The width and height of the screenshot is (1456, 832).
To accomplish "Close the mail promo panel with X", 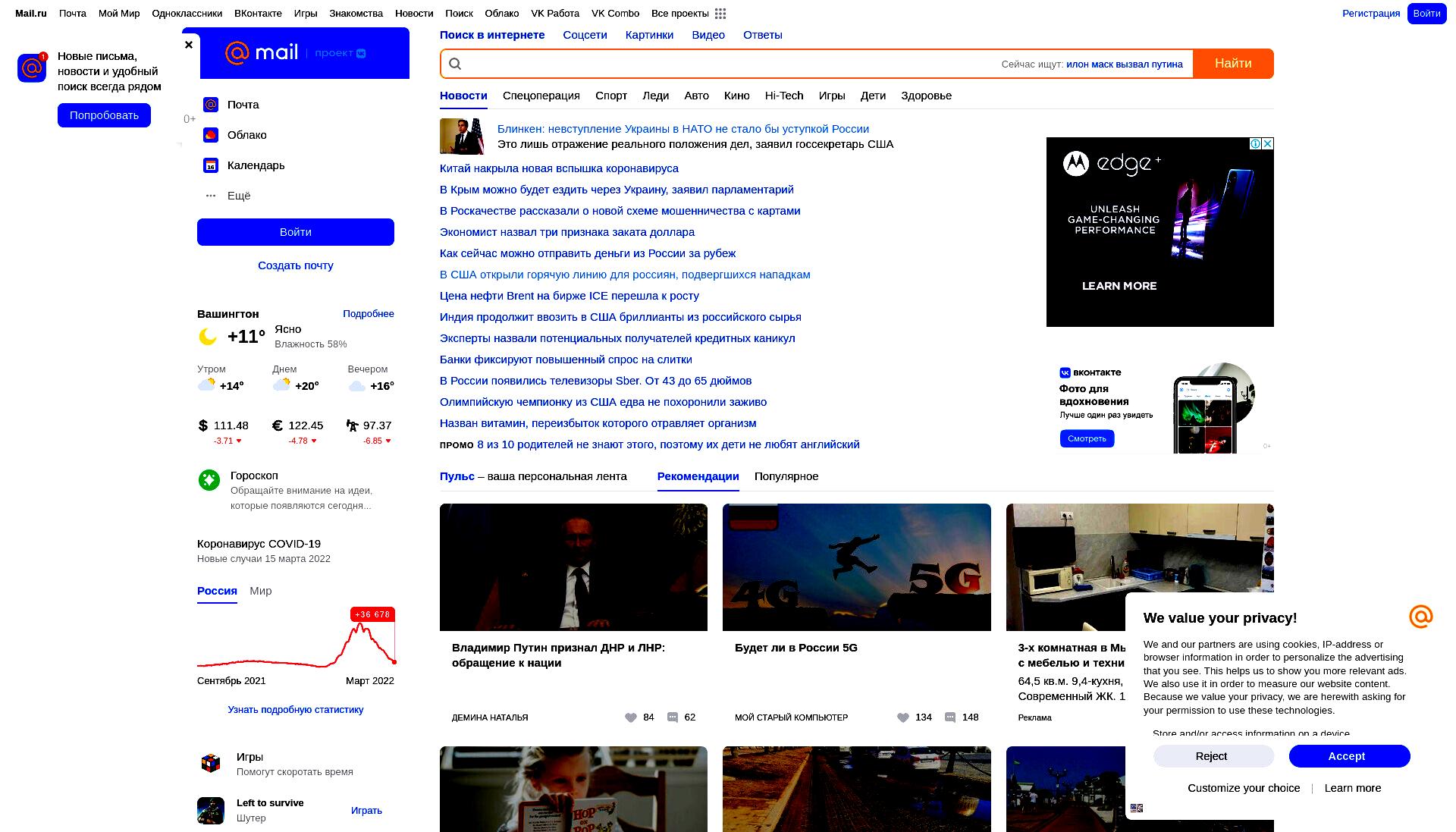I will click(x=189, y=45).
